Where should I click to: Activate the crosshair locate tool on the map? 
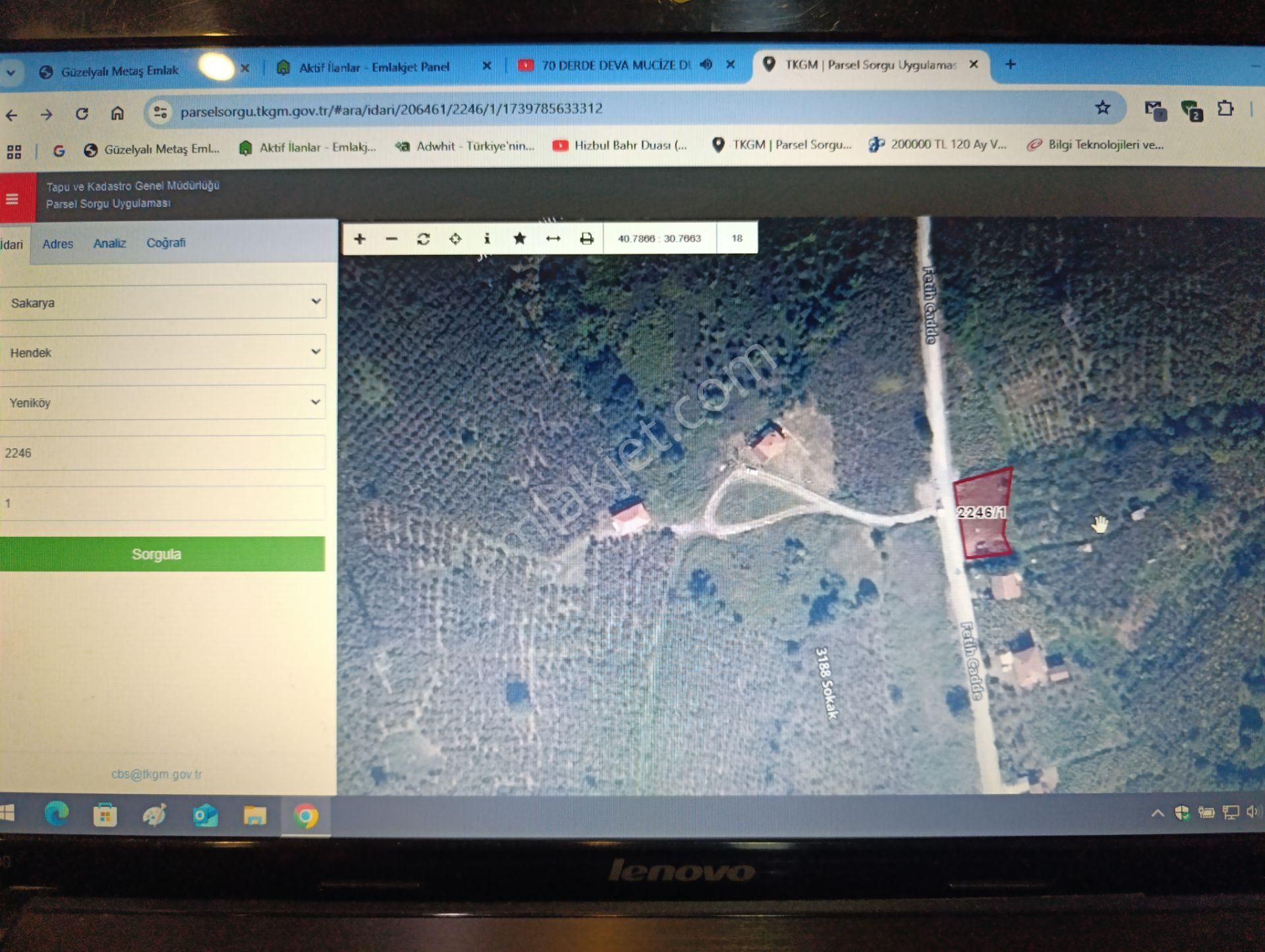click(456, 238)
